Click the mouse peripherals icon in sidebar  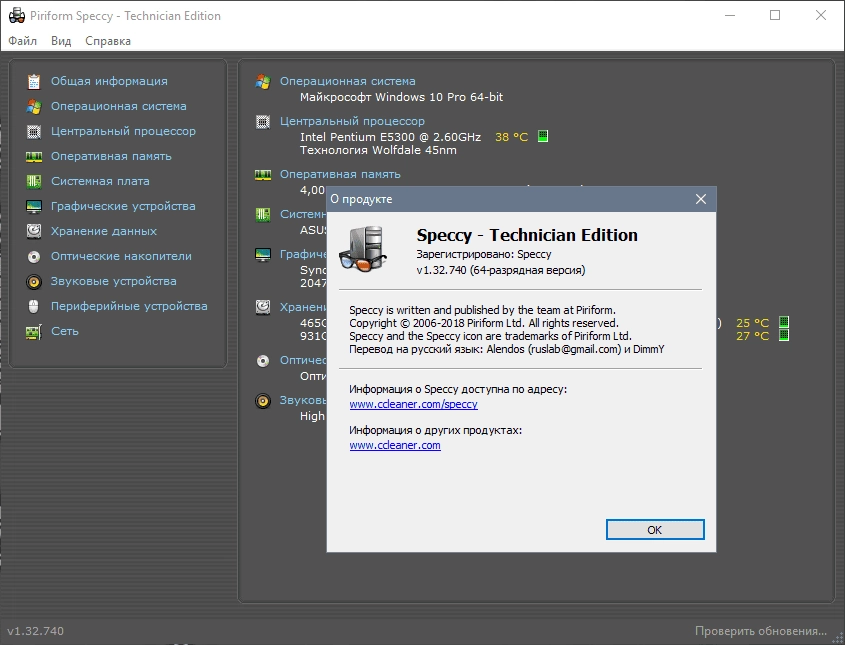pos(34,306)
